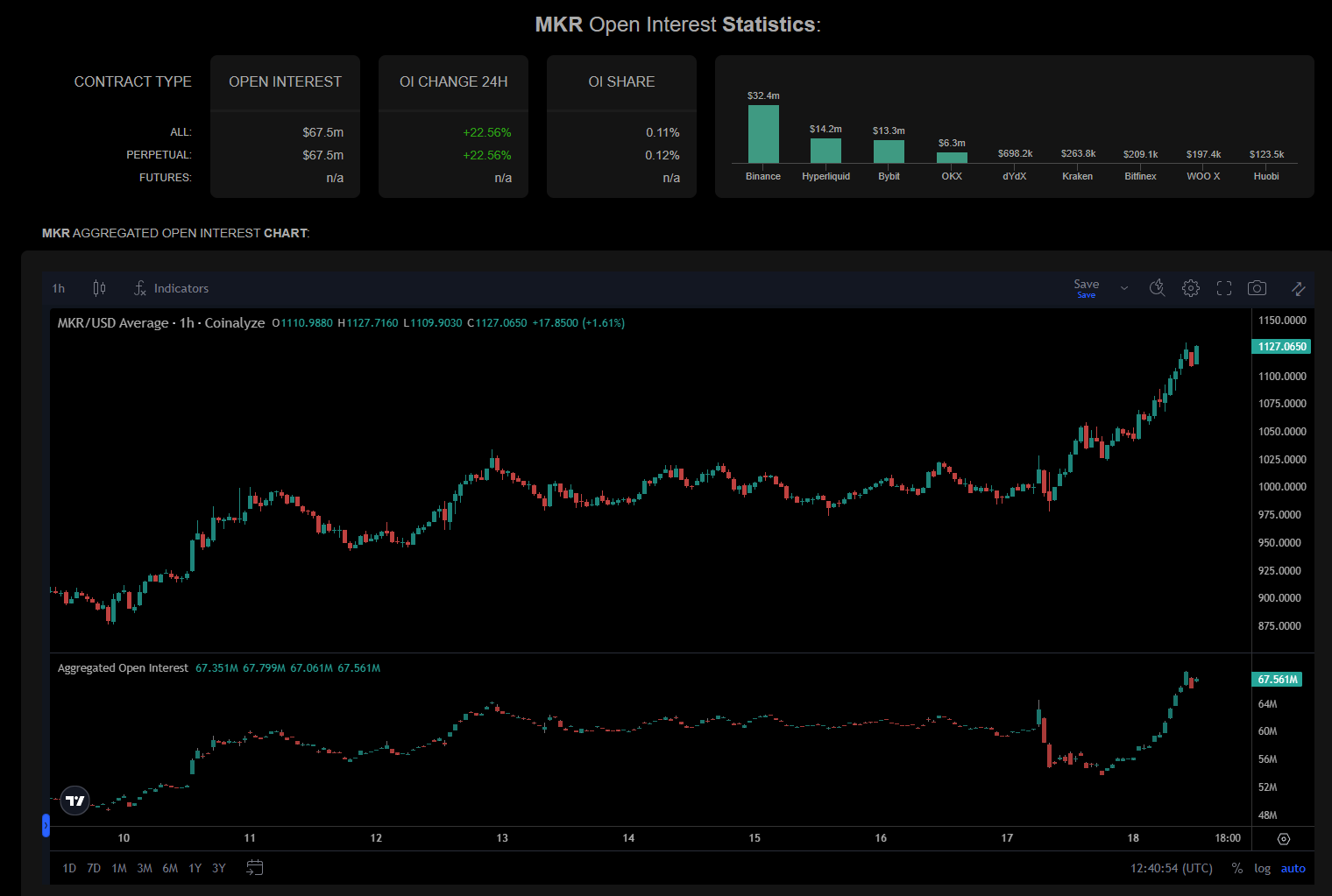
Task: Click the OI SHARE column header
Action: point(621,81)
